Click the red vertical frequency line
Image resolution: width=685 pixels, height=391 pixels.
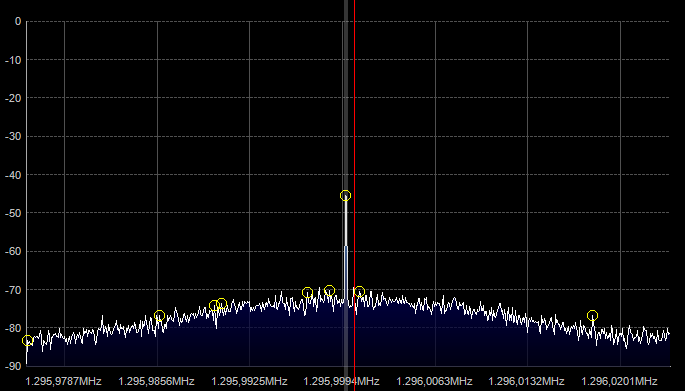click(x=354, y=183)
